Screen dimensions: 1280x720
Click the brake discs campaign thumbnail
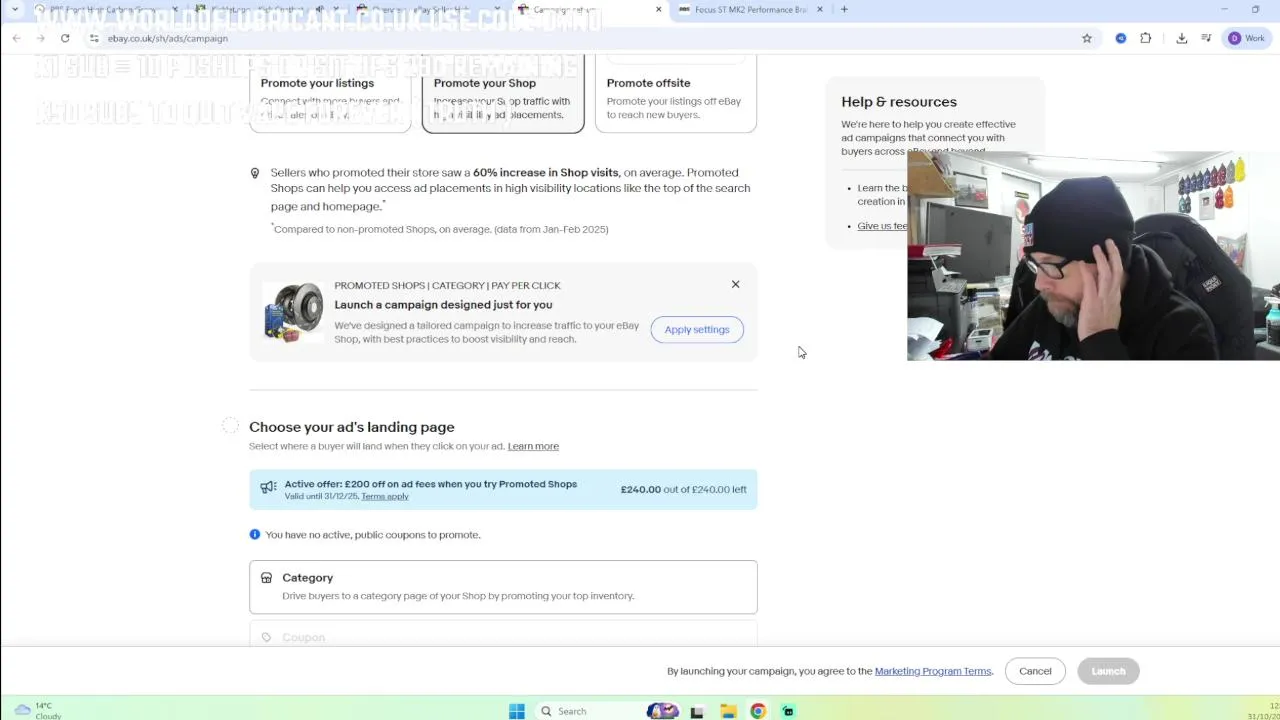(293, 313)
